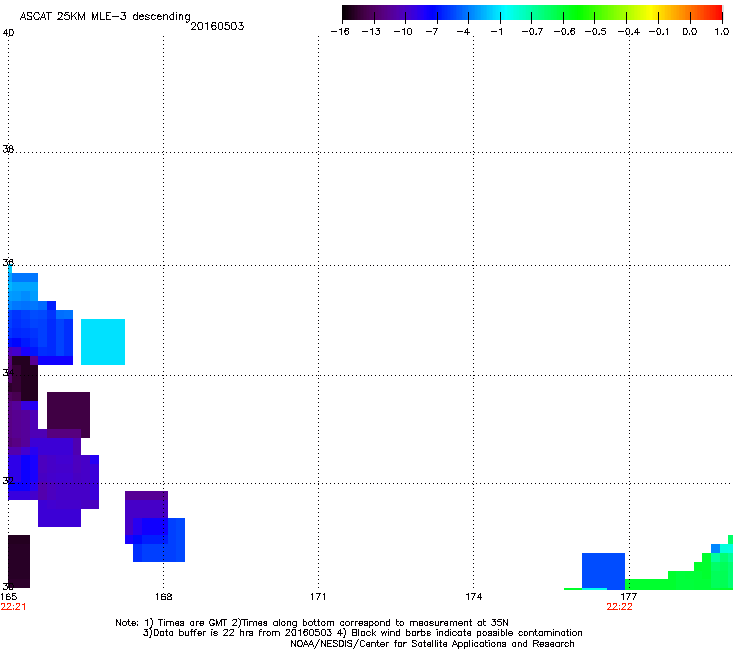Viewport: 740px width, 650px height.
Task: Click the color bar label "-0.7"
Action: tap(532, 32)
